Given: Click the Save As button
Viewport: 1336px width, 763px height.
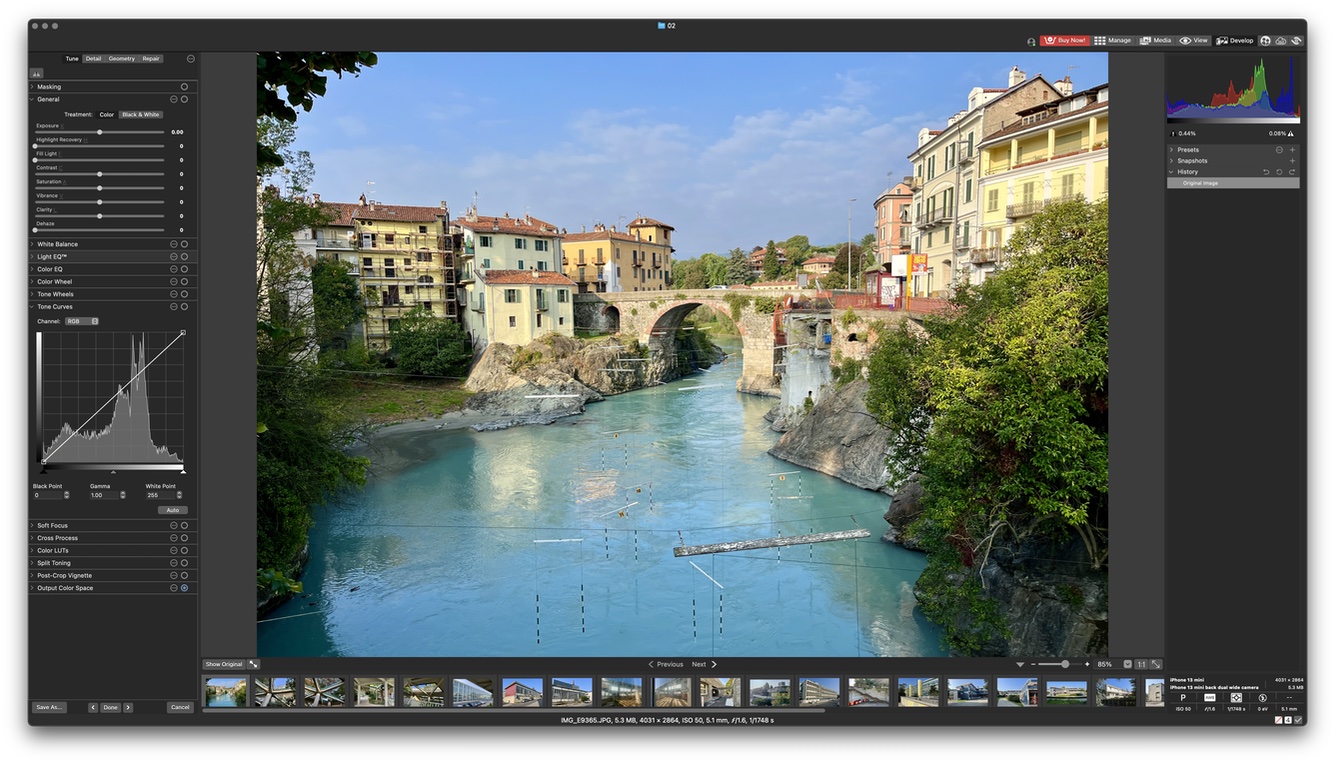Looking at the screenshot, I should point(49,707).
